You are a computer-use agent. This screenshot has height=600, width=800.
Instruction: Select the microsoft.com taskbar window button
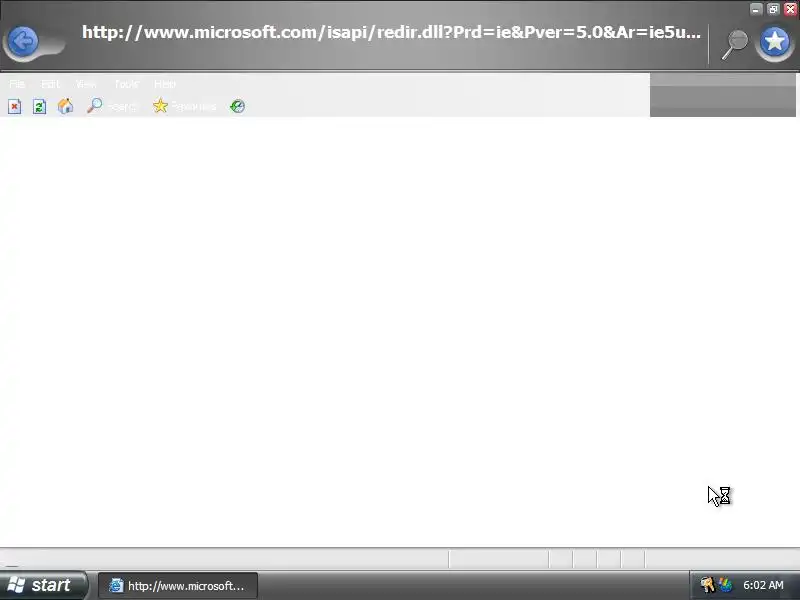[178, 586]
